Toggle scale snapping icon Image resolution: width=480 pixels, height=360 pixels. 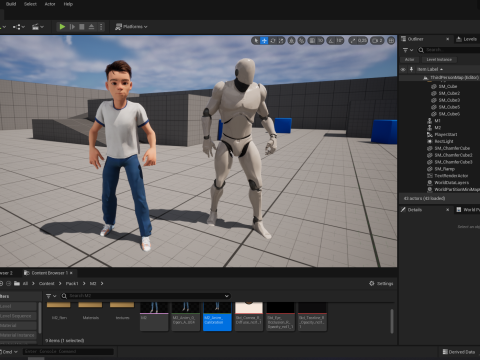click(x=353, y=41)
